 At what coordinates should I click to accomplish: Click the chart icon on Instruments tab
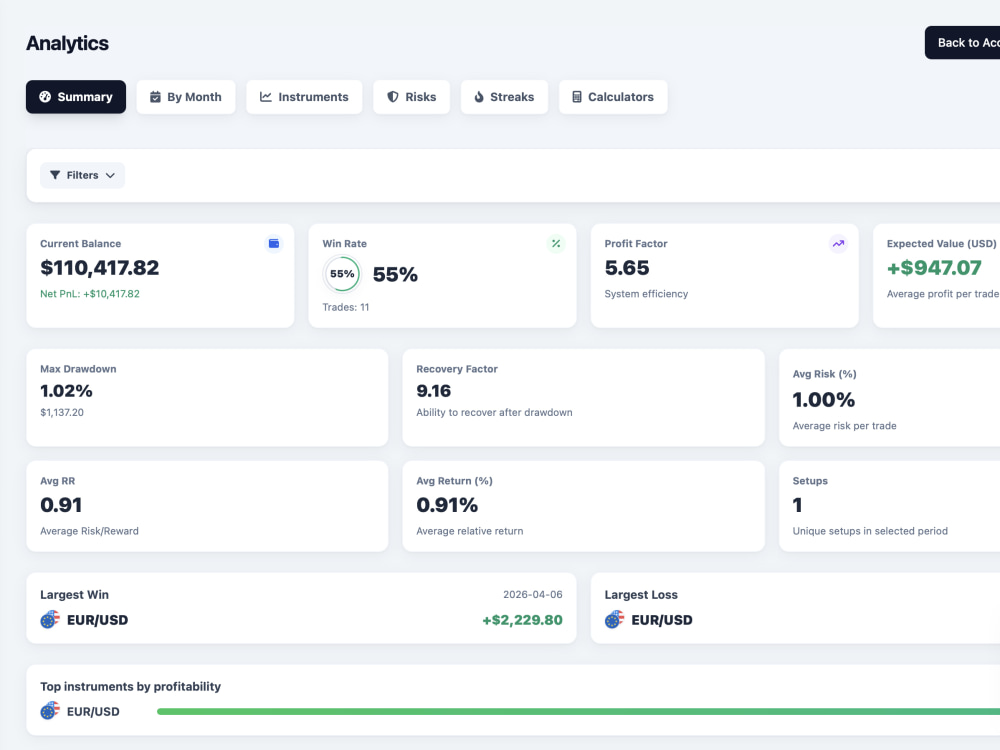[x=266, y=97]
